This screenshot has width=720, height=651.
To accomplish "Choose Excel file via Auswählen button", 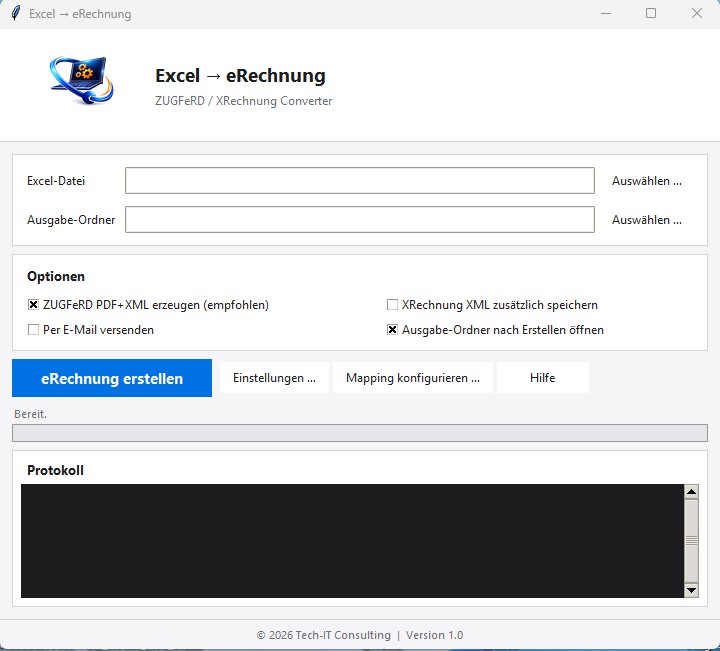I will pyautogui.click(x=647, y=181).
